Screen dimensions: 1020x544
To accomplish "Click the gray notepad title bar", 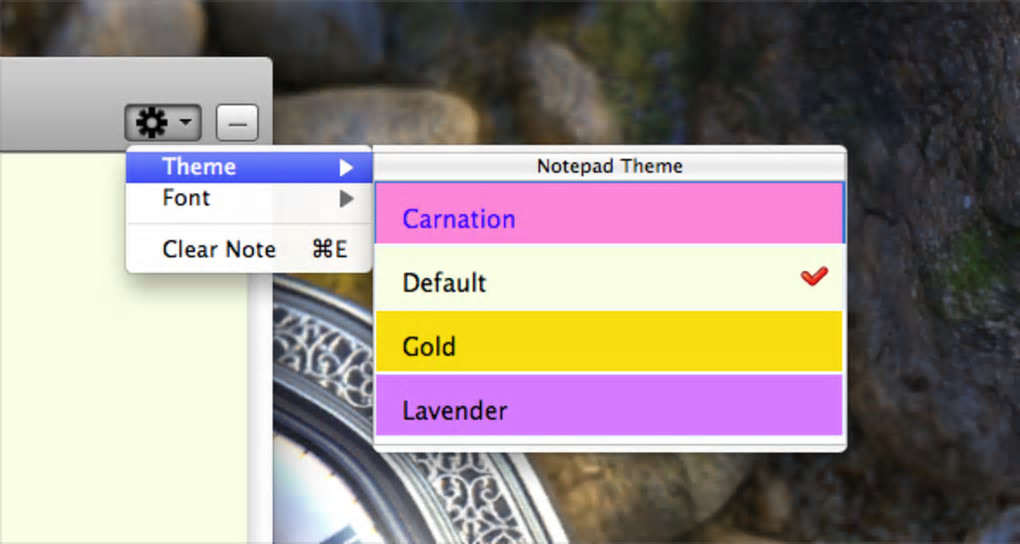I will point(60,100).
